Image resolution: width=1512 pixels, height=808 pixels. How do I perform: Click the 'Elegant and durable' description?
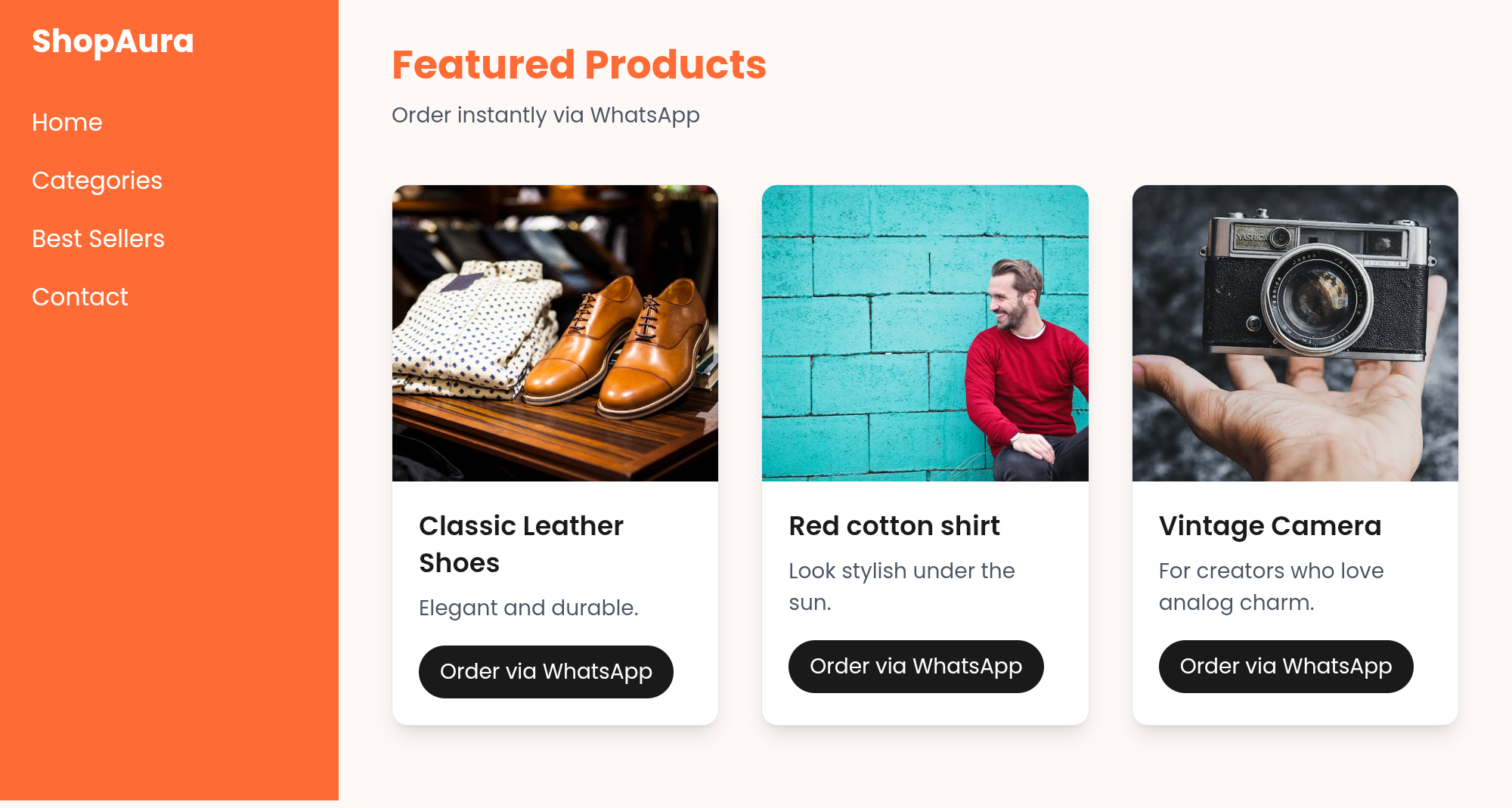click(528, 608)
